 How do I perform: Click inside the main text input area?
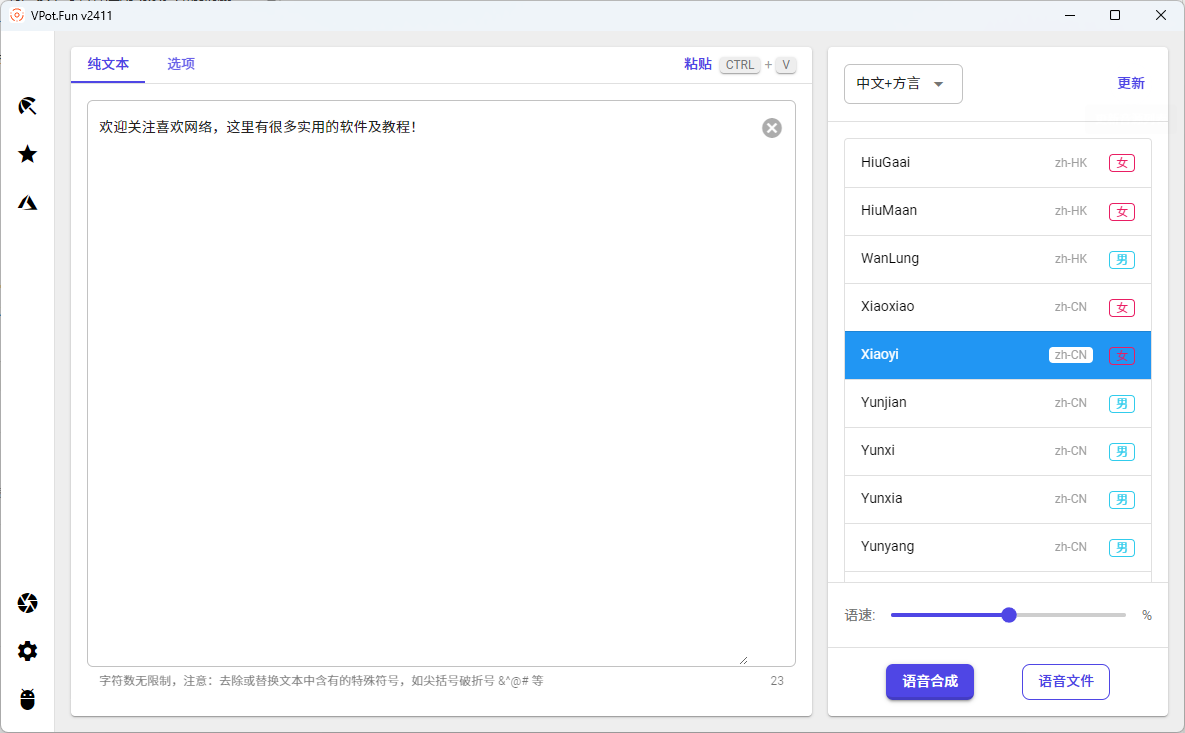pos(441,383)
